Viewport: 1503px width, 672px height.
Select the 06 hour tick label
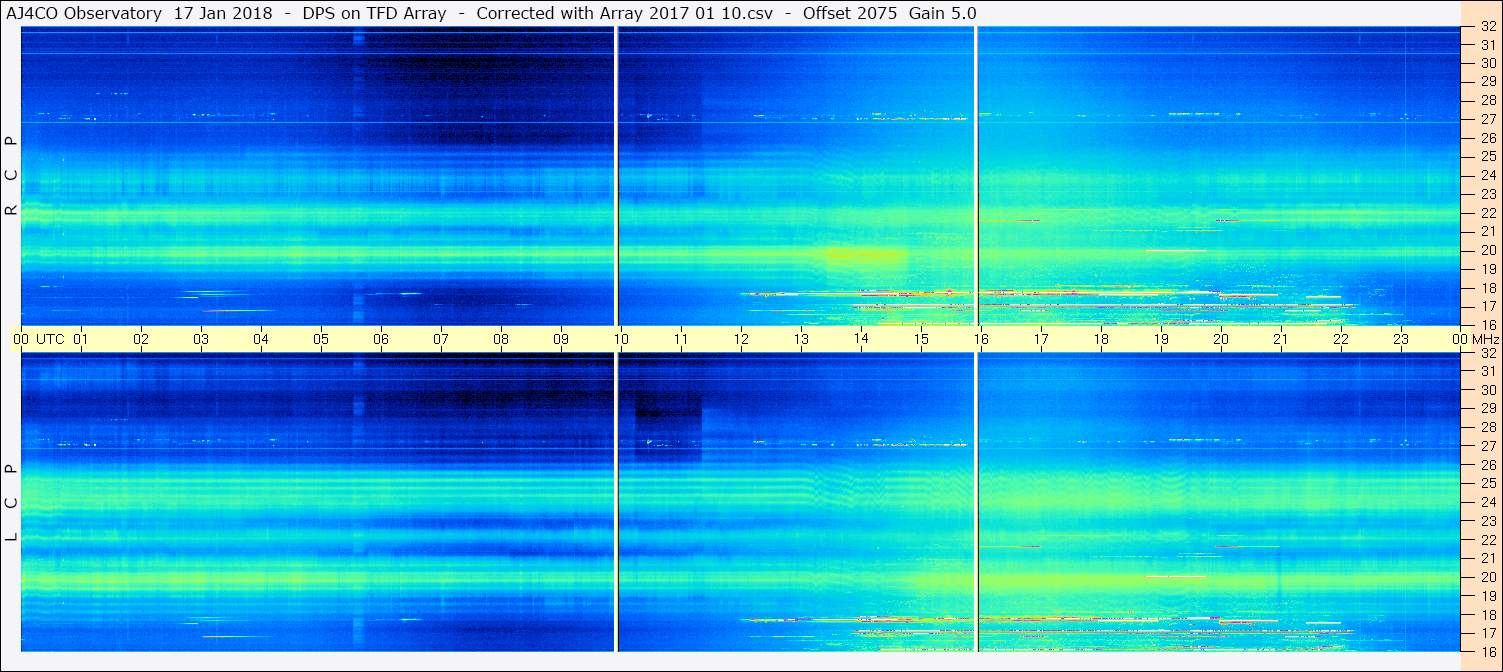[381, 339]
